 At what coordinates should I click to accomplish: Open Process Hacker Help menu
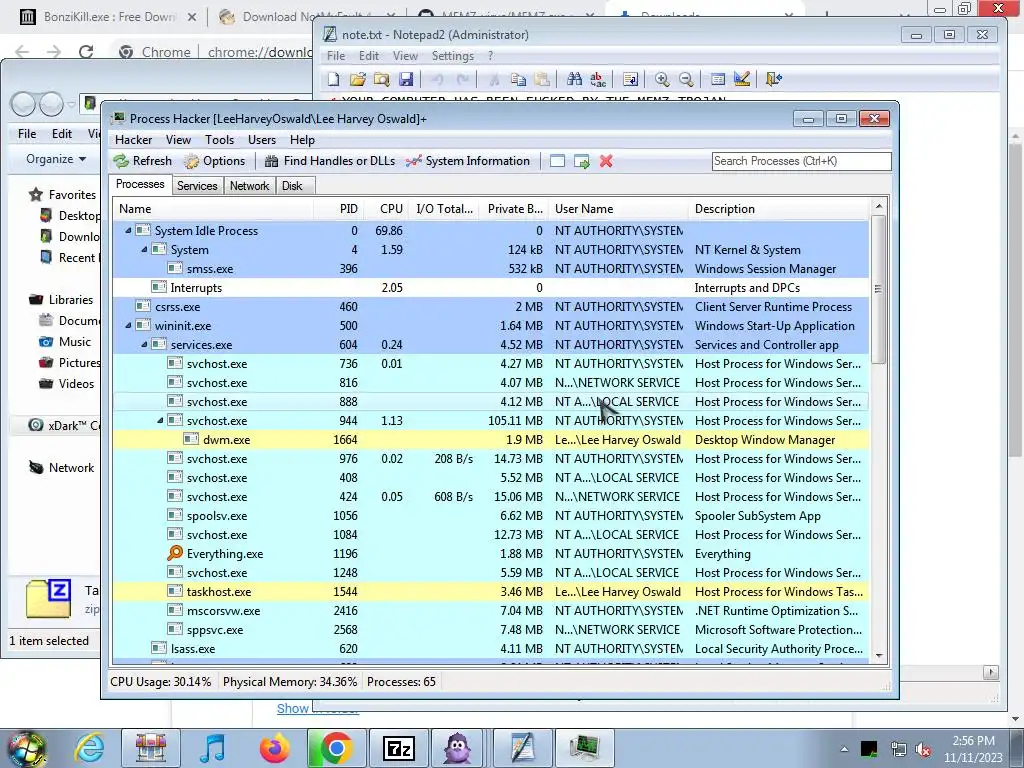point(302,140)
